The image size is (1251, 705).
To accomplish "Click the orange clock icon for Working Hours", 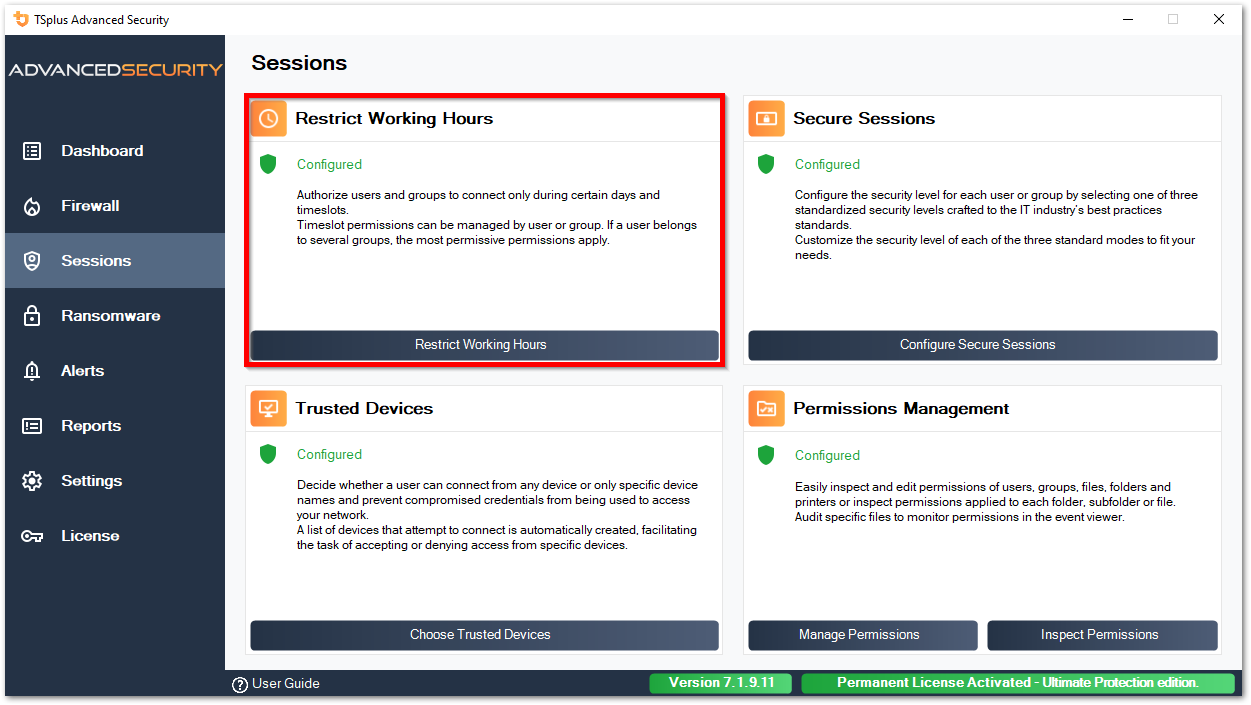I will tap(268, 118).
